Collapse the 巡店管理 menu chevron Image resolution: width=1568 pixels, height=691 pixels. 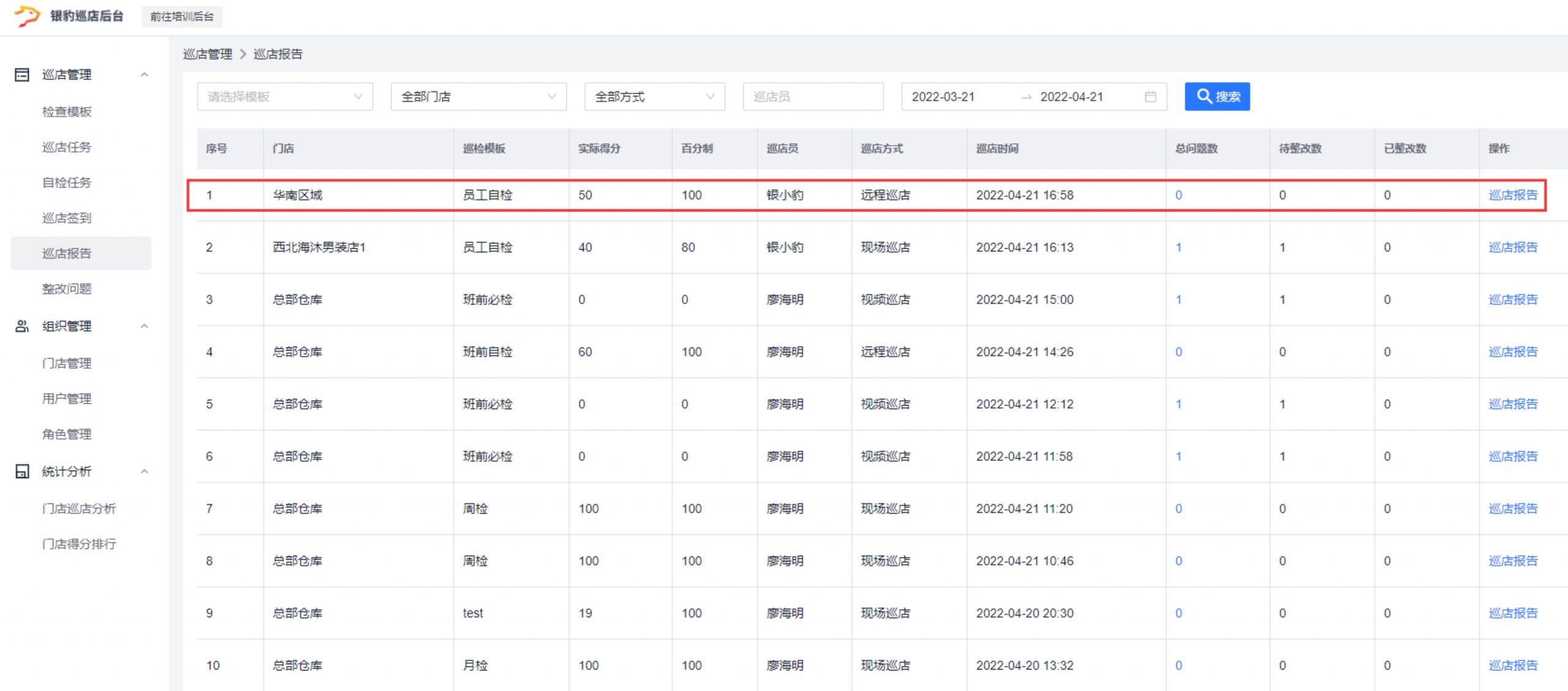(145, 75)
